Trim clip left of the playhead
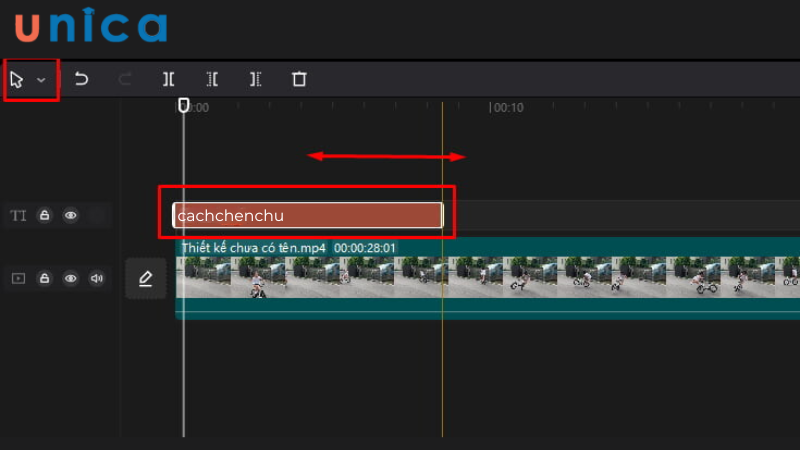Viewport: 800px width, 450px height. tap(212, 79)
